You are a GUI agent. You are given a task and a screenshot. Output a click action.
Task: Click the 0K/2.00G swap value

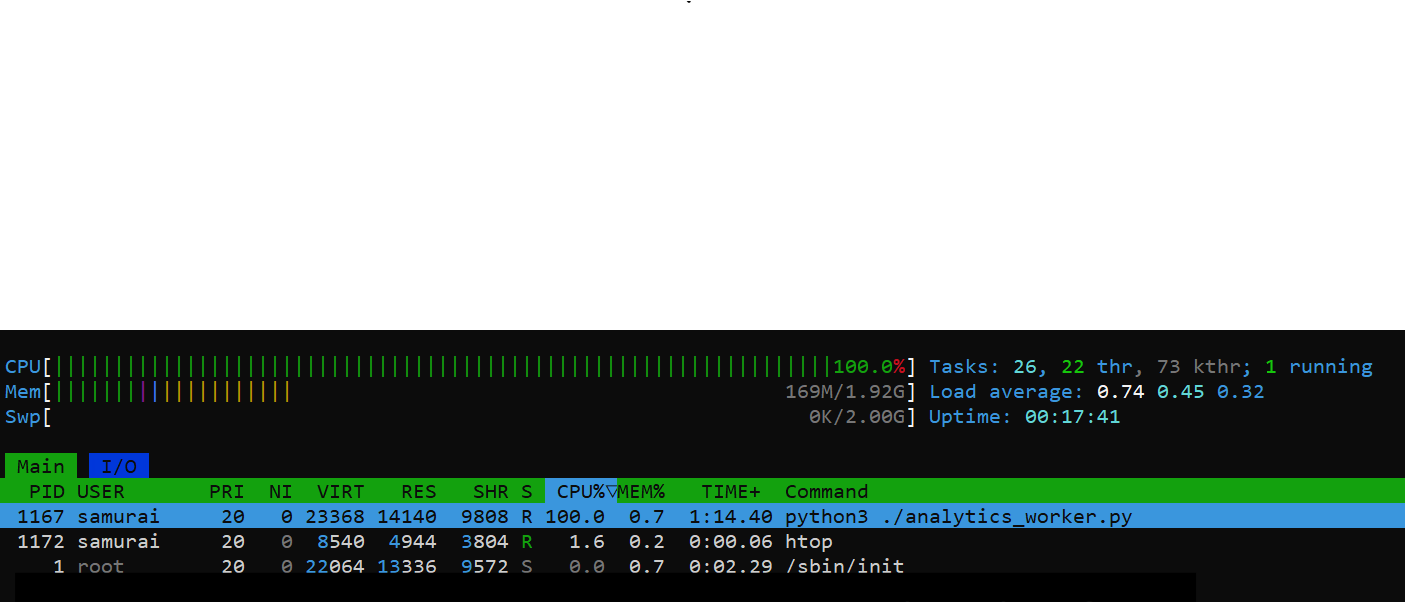click(x=857, y=417)
